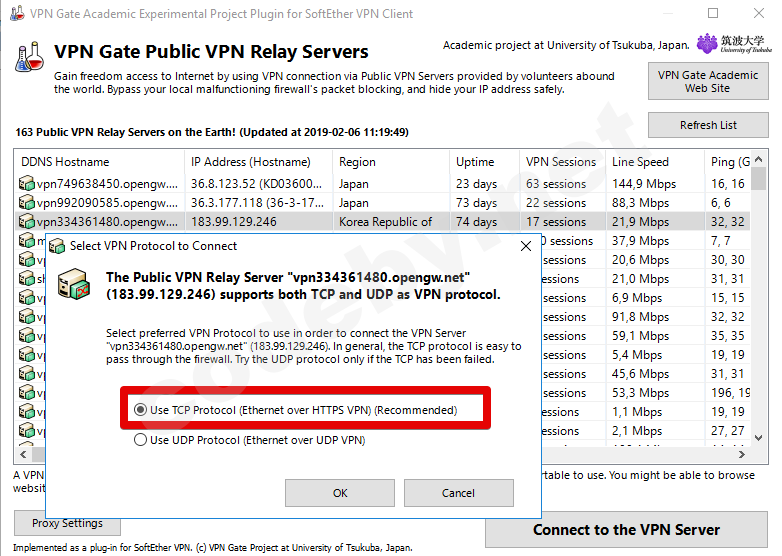The width and height of the screenshot is (782, 556).
Task: Click the University of Tsukuba logo
Action: (734, 44)
